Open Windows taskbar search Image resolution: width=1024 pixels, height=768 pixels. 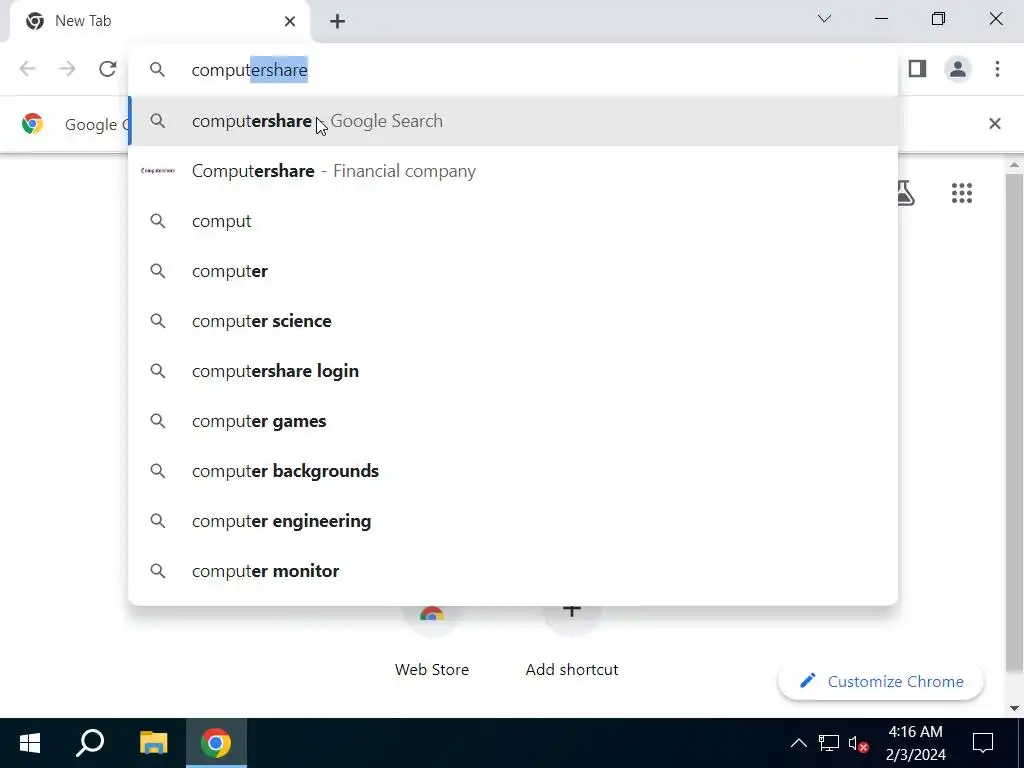(90, 743)
